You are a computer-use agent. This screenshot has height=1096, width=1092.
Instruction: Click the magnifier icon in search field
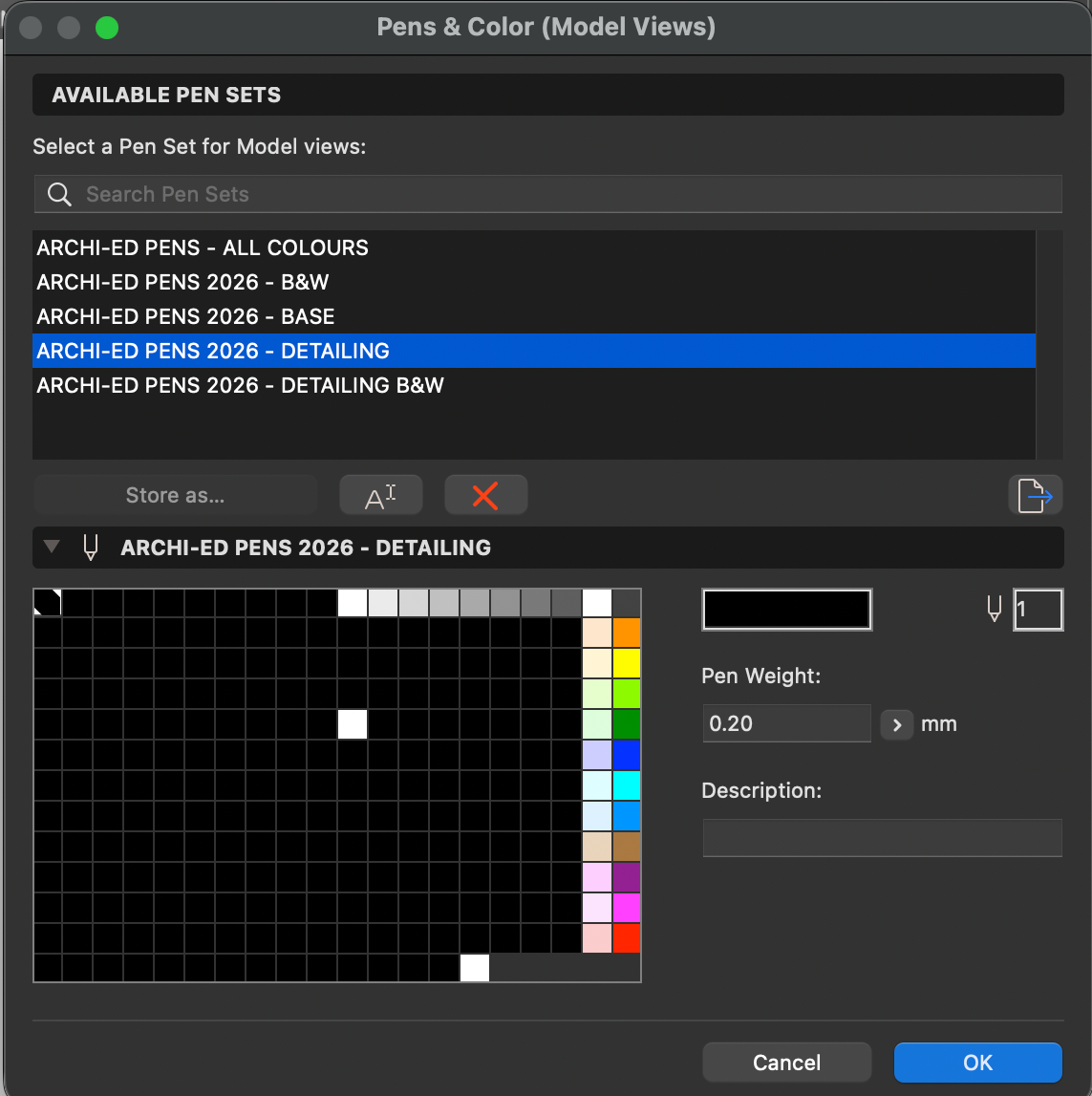(x=59, y=195)
